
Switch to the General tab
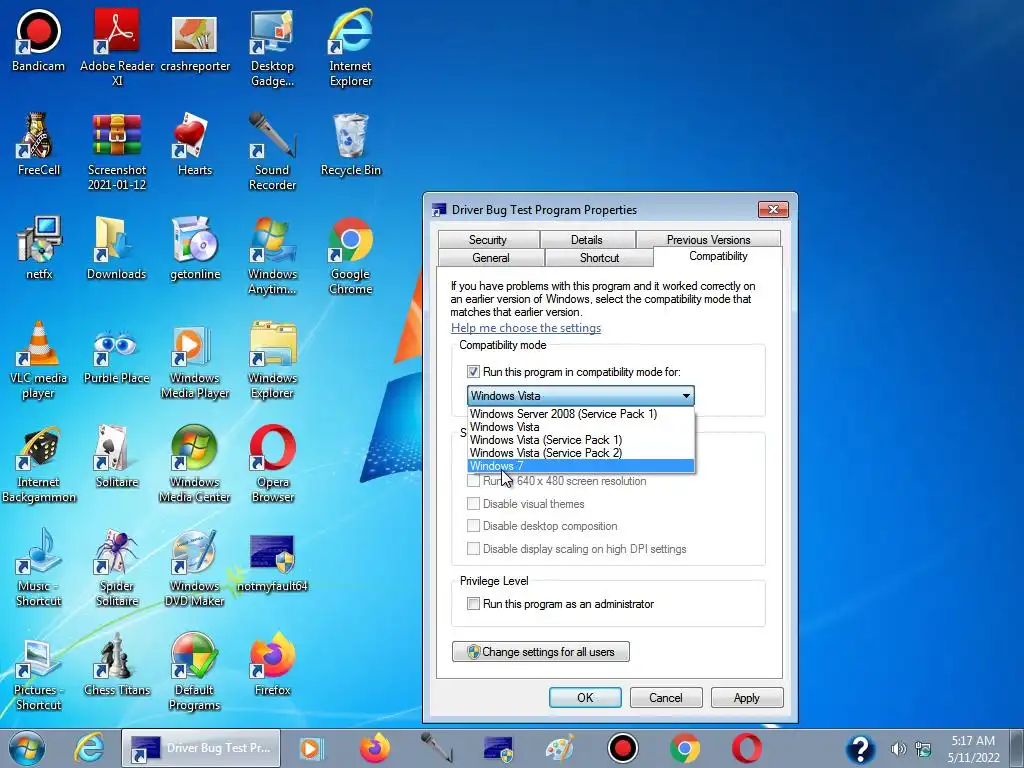click(x=490, y=258)
